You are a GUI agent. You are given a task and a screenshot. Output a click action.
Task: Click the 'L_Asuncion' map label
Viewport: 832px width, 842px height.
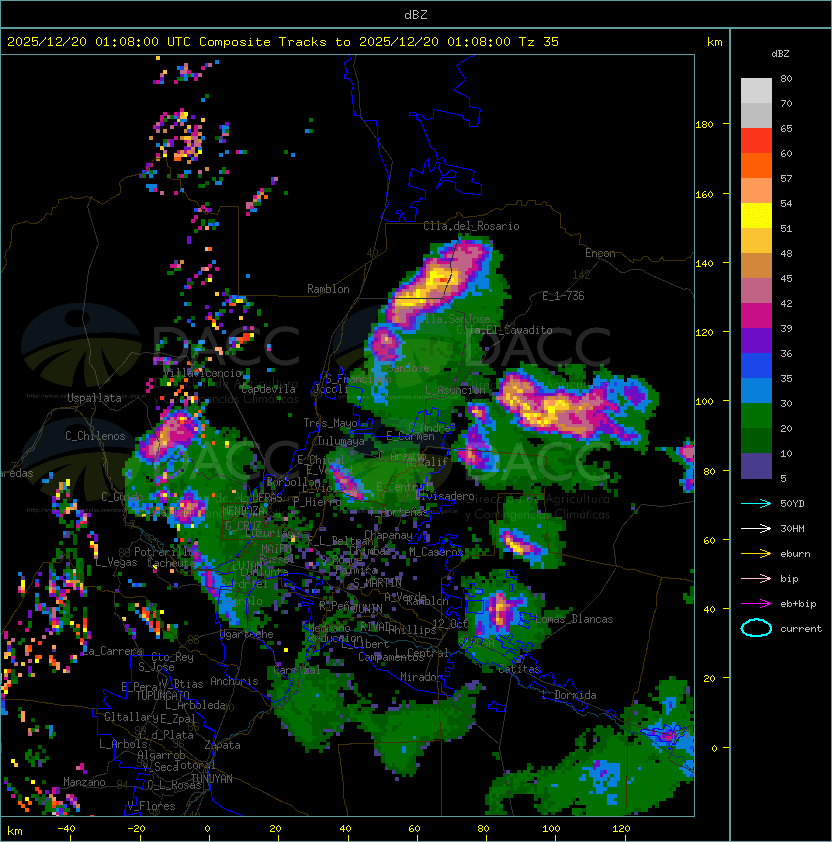tap(455, 390)
